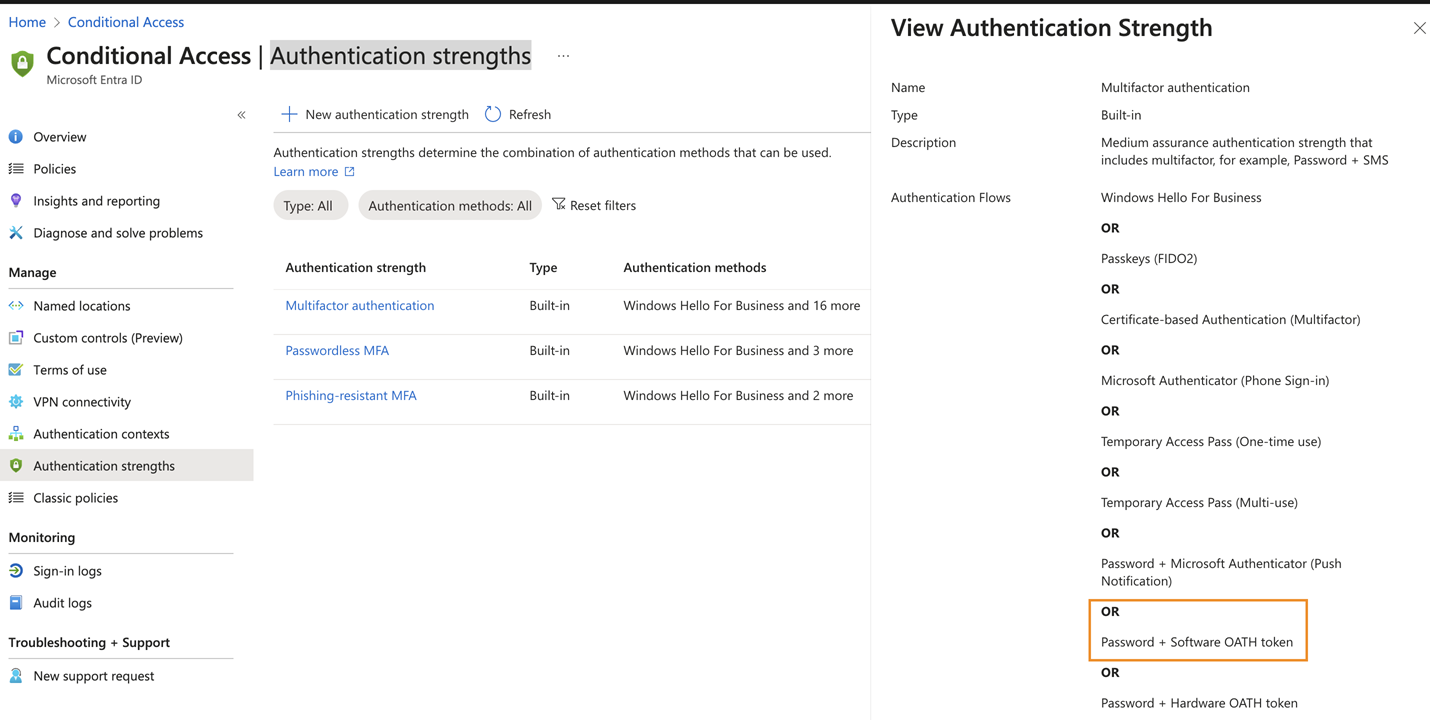Close the View Authentication Strength panel

[x=1419, y=28]
